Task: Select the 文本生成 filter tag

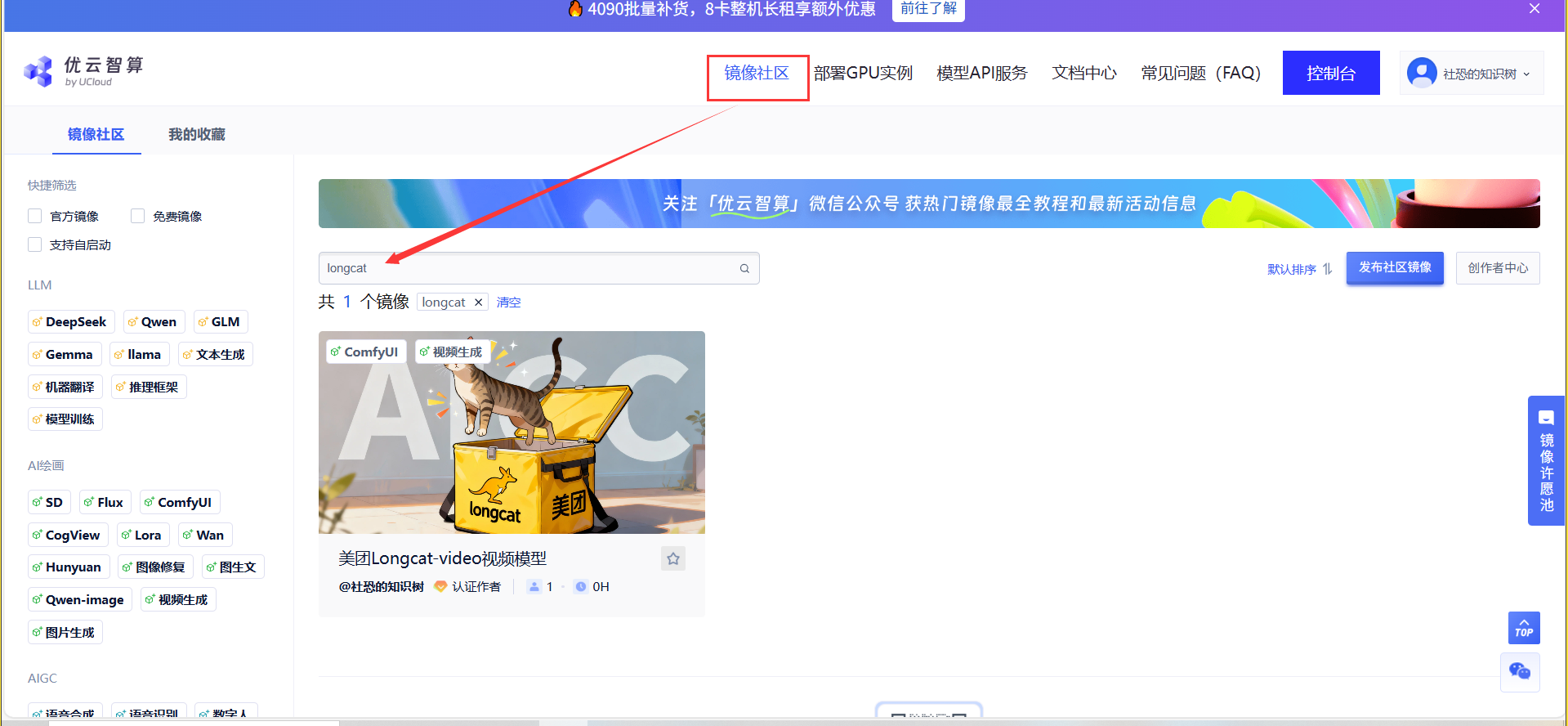Action: [216, 354]
